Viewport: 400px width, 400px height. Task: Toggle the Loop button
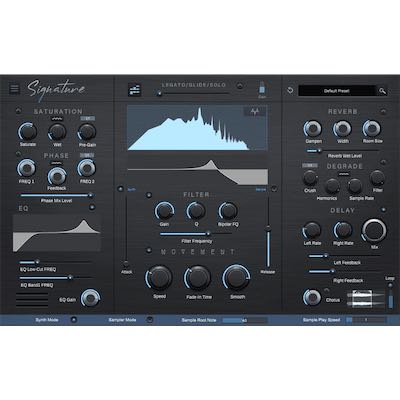[390, 285]
